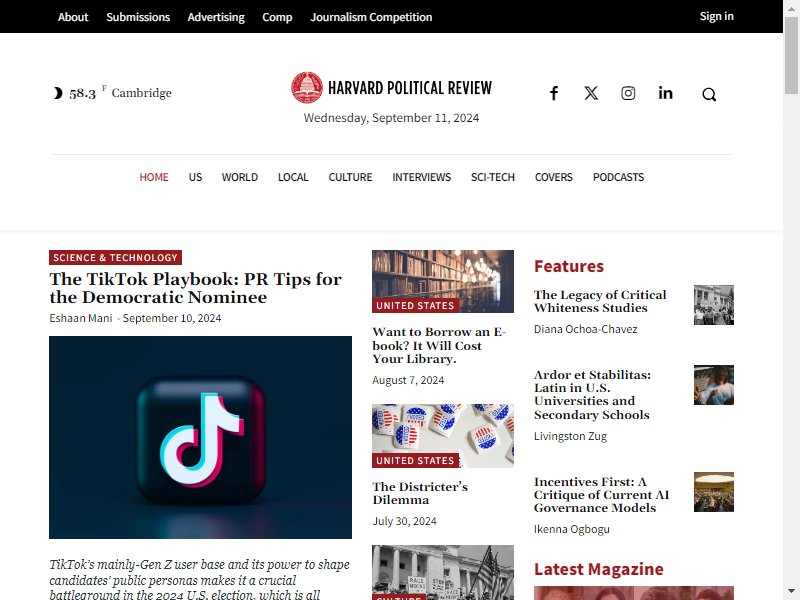Open the Facebook social icon
The image size is (800, 600).
(x=554, y=93)
